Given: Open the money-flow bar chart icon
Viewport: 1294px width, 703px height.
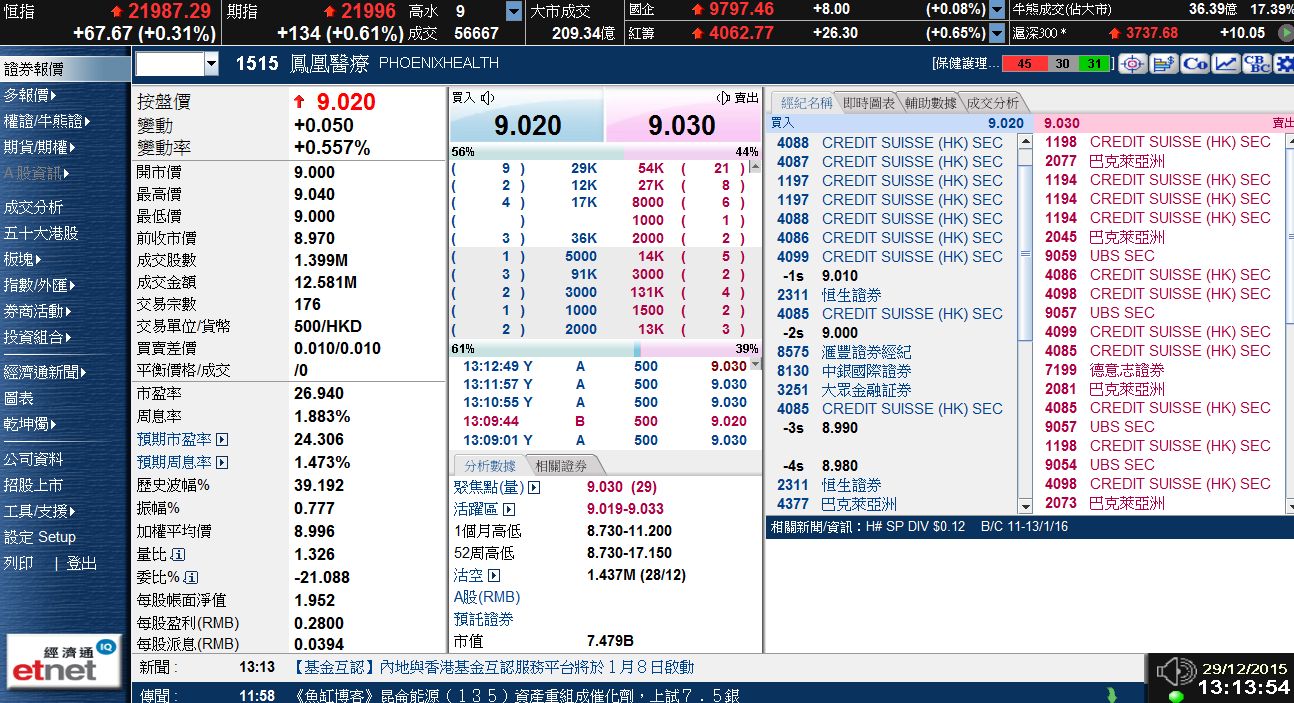Looking at the screenshot, I should pyautogui.click(x=1163, y=64).
